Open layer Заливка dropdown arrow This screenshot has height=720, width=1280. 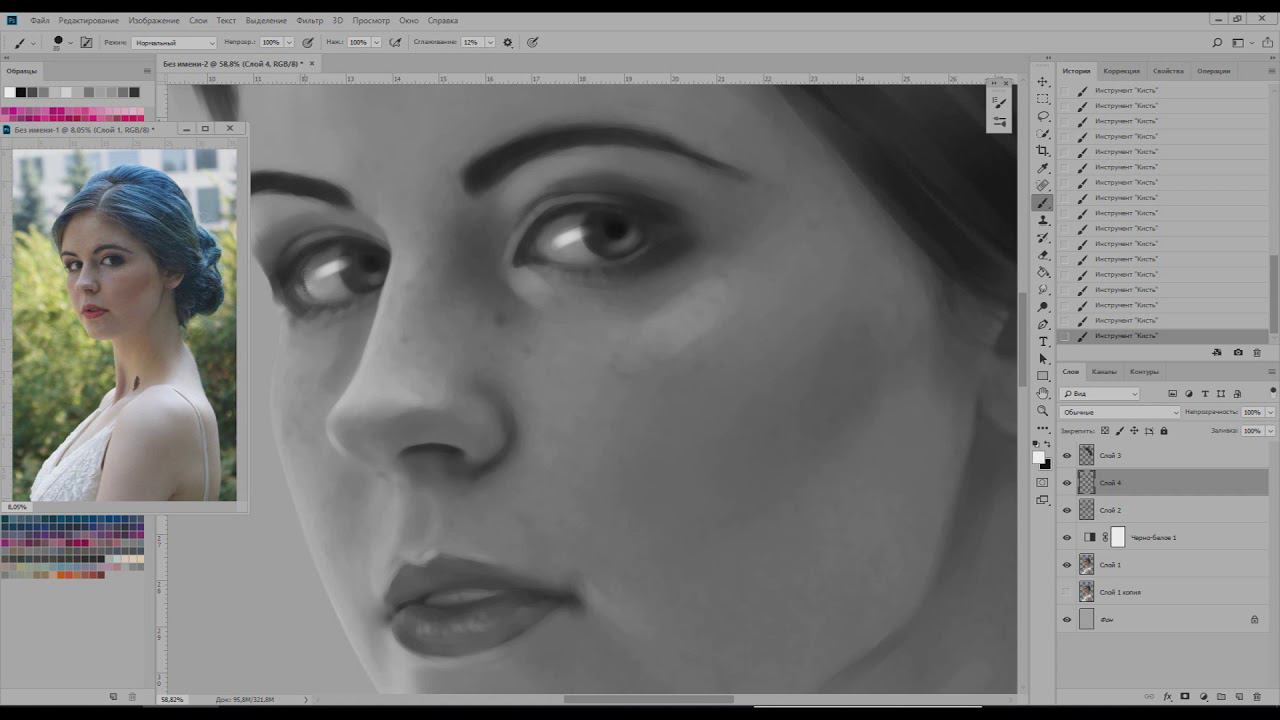(1271, 431)
